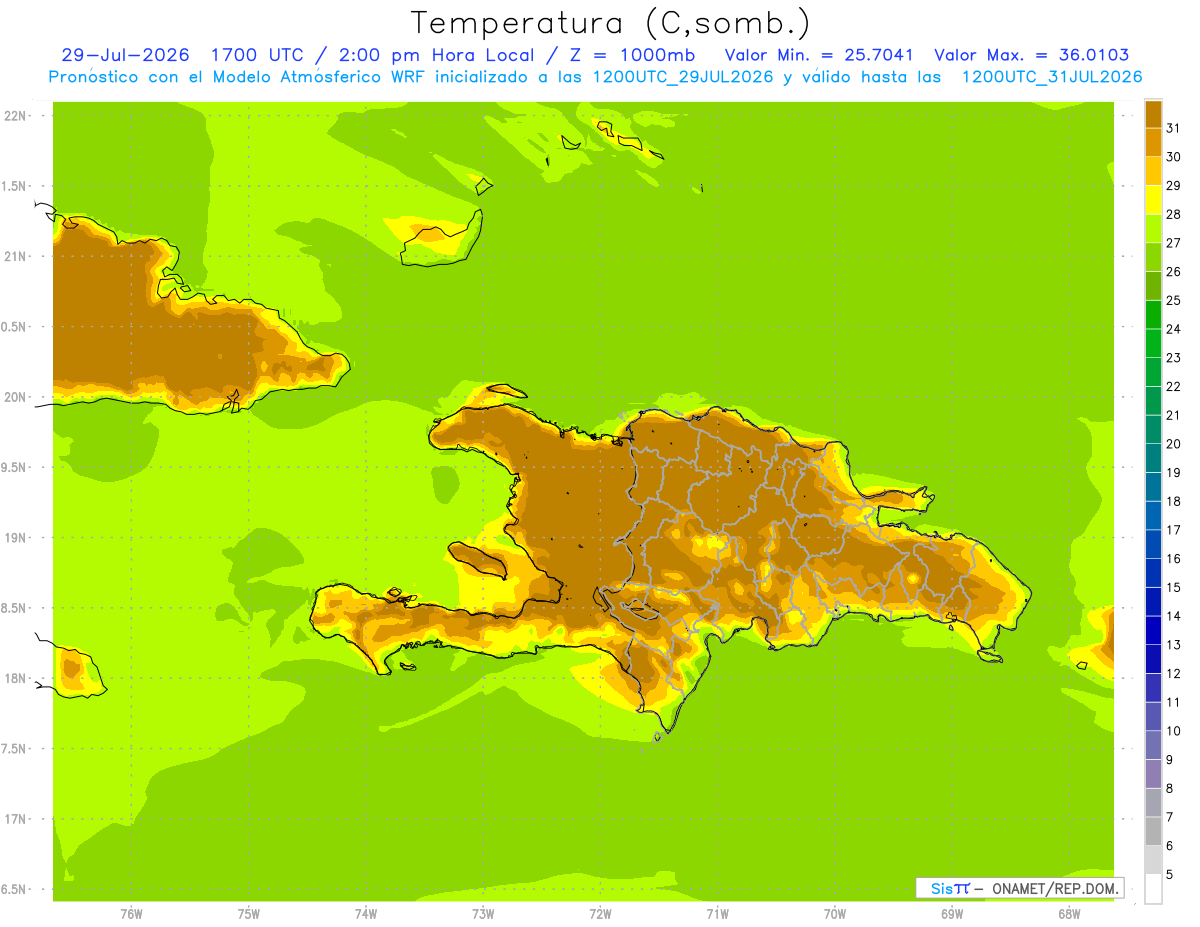
Task: Click the 15 label on the color scale
Action: point(1173,588)
